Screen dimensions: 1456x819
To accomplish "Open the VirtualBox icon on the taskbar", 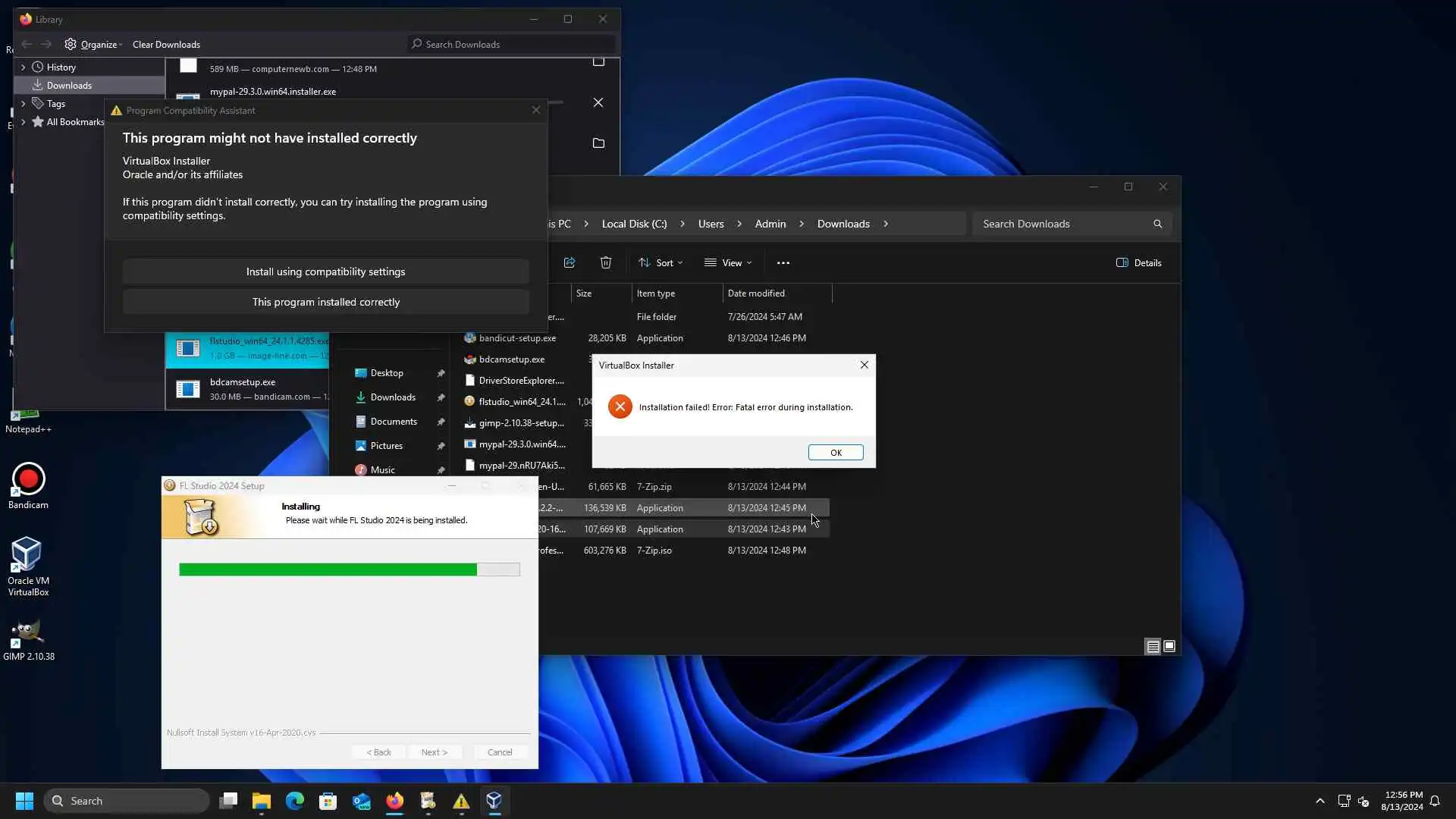I will point(494,801).
